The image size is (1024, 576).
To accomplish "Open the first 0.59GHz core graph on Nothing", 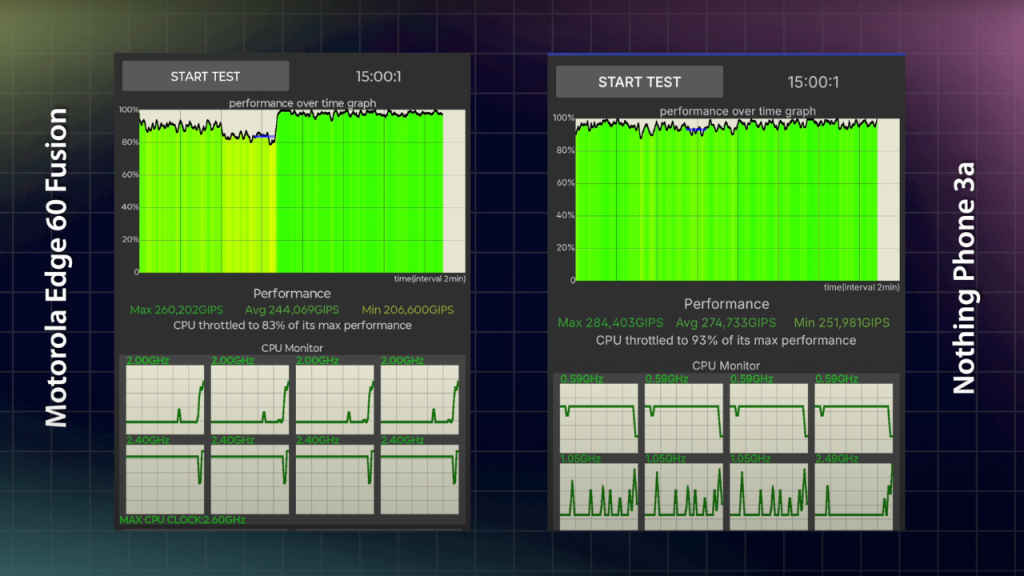I will point(599,418).
